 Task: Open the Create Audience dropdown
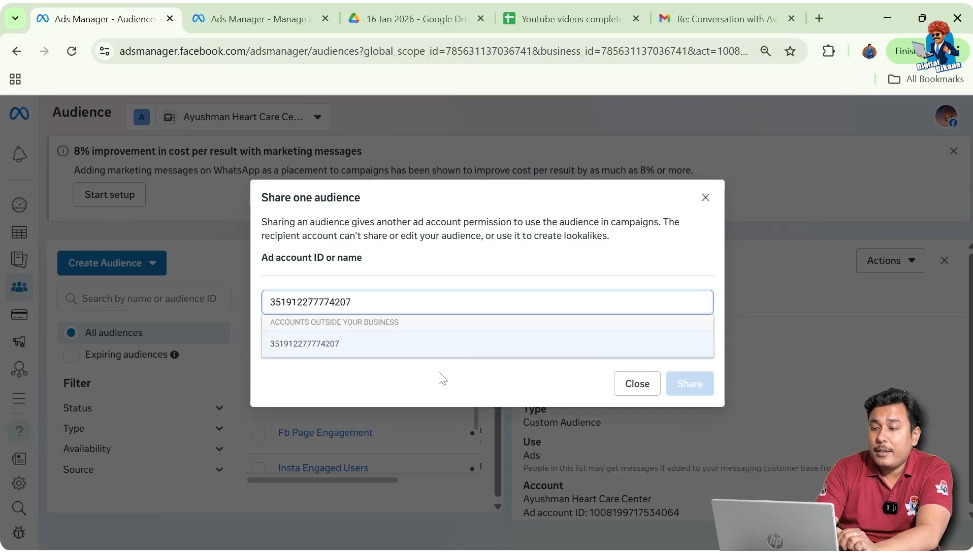(112, 263)
